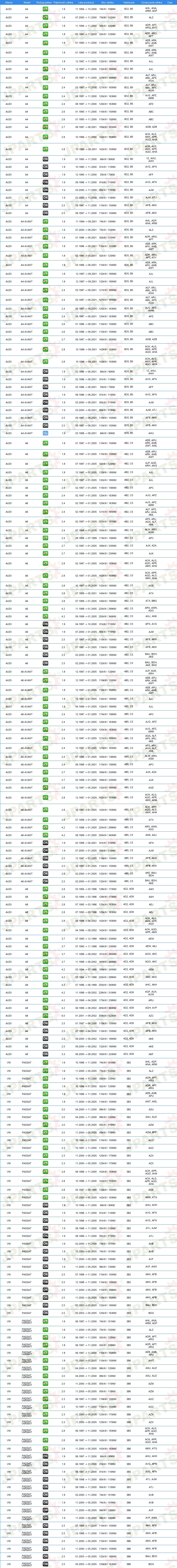The image size is (177, 1568).
Task: Click the ON diesel icon in the A8 3.3 row
Action: (45, 1054)
